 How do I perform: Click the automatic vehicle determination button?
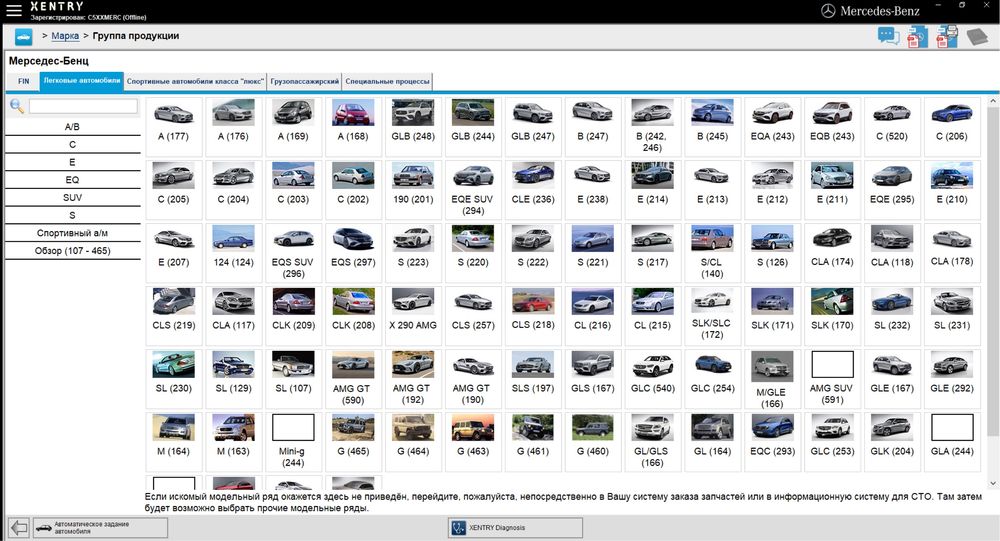pos(101,528)
